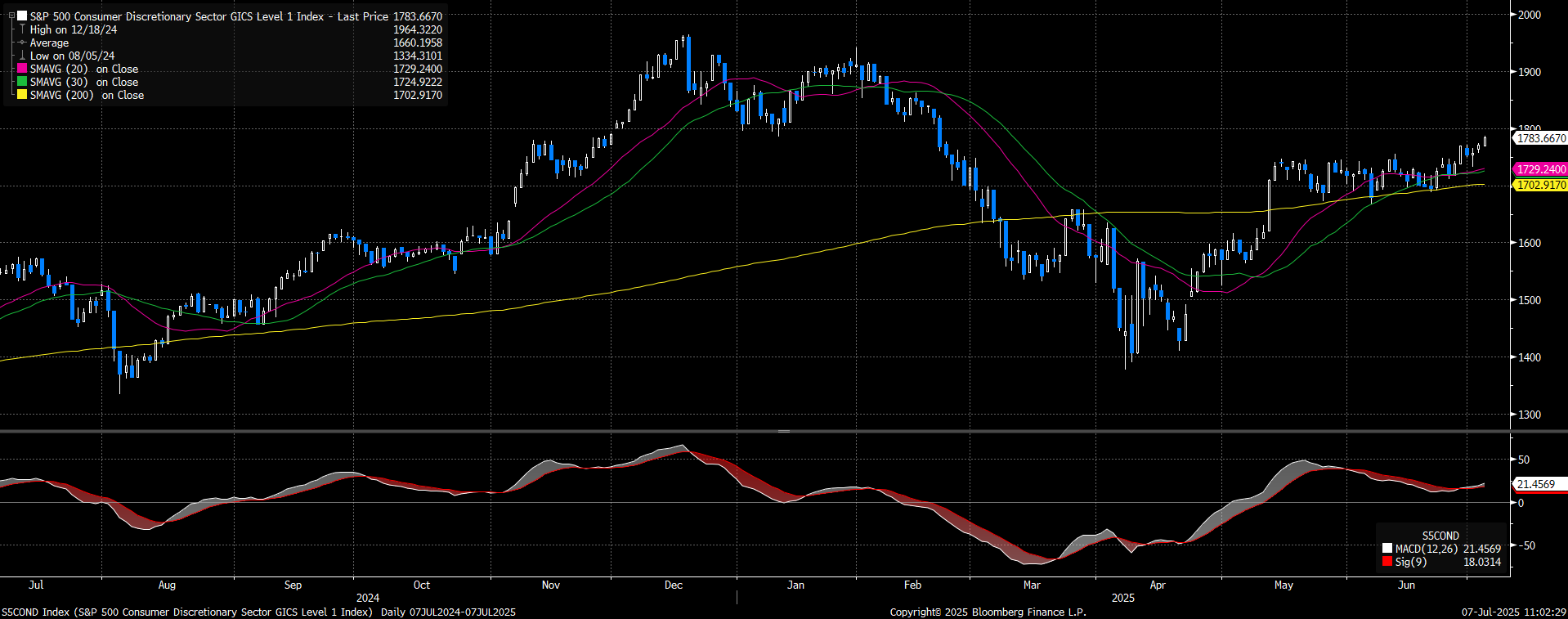
Task: Click the pink 1729.2400 tag on the price axis
Action: [x=1541, y=169]
